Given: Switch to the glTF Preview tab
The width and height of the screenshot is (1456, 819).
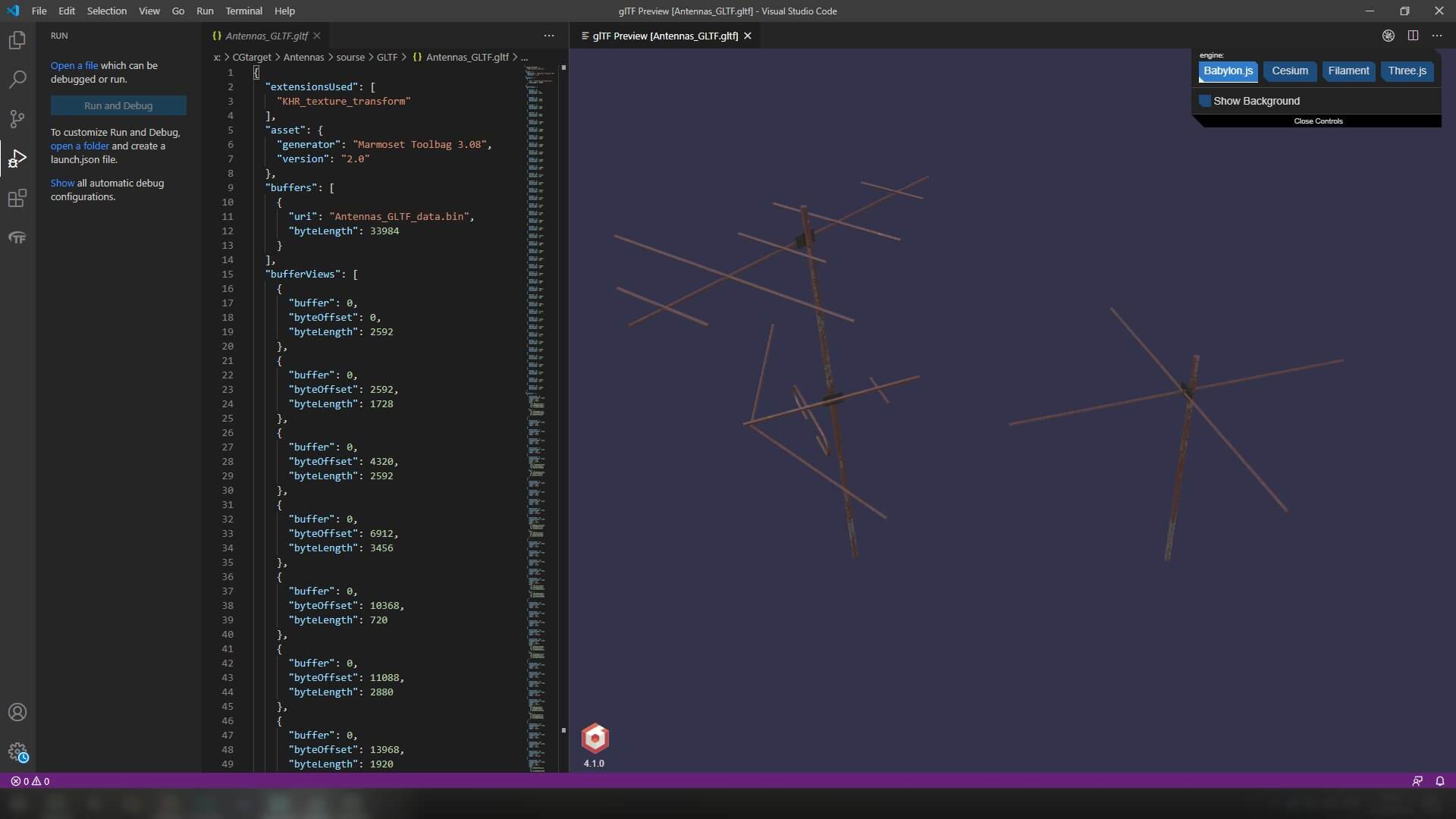Looking at the screenshot, I should coord(665,36).
